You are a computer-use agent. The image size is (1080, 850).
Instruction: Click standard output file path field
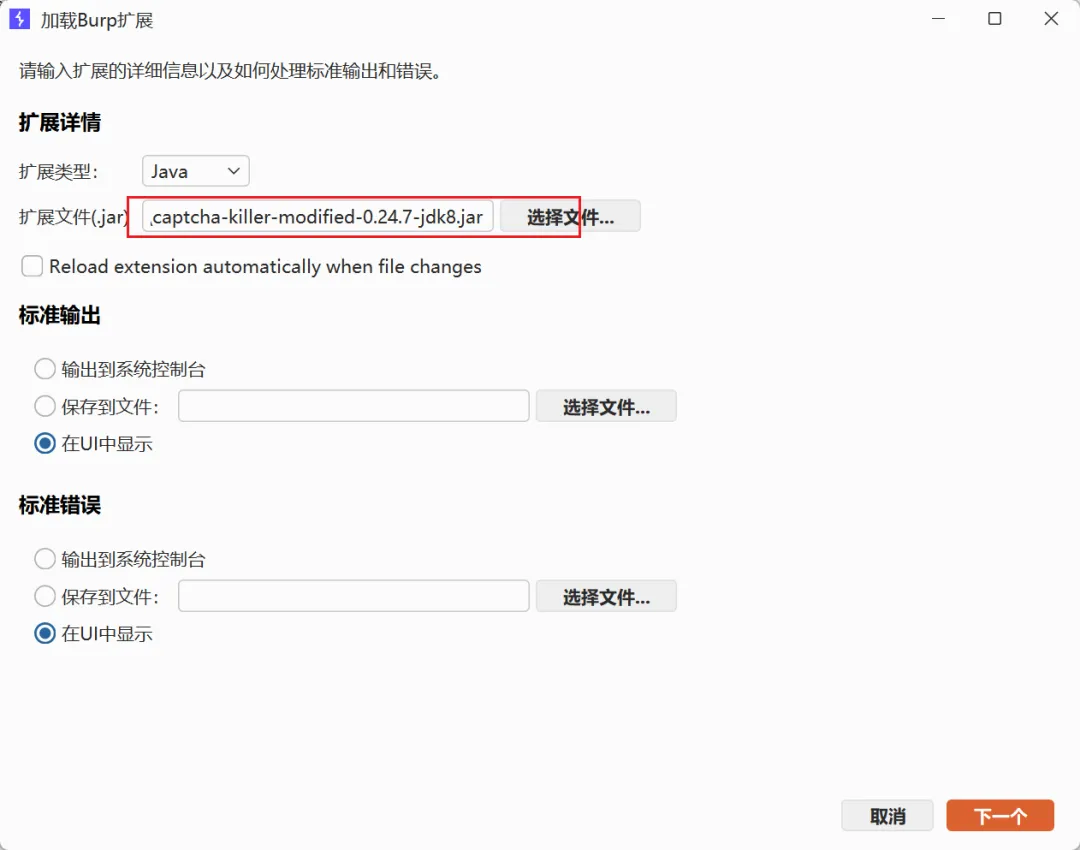click(353, 406)
